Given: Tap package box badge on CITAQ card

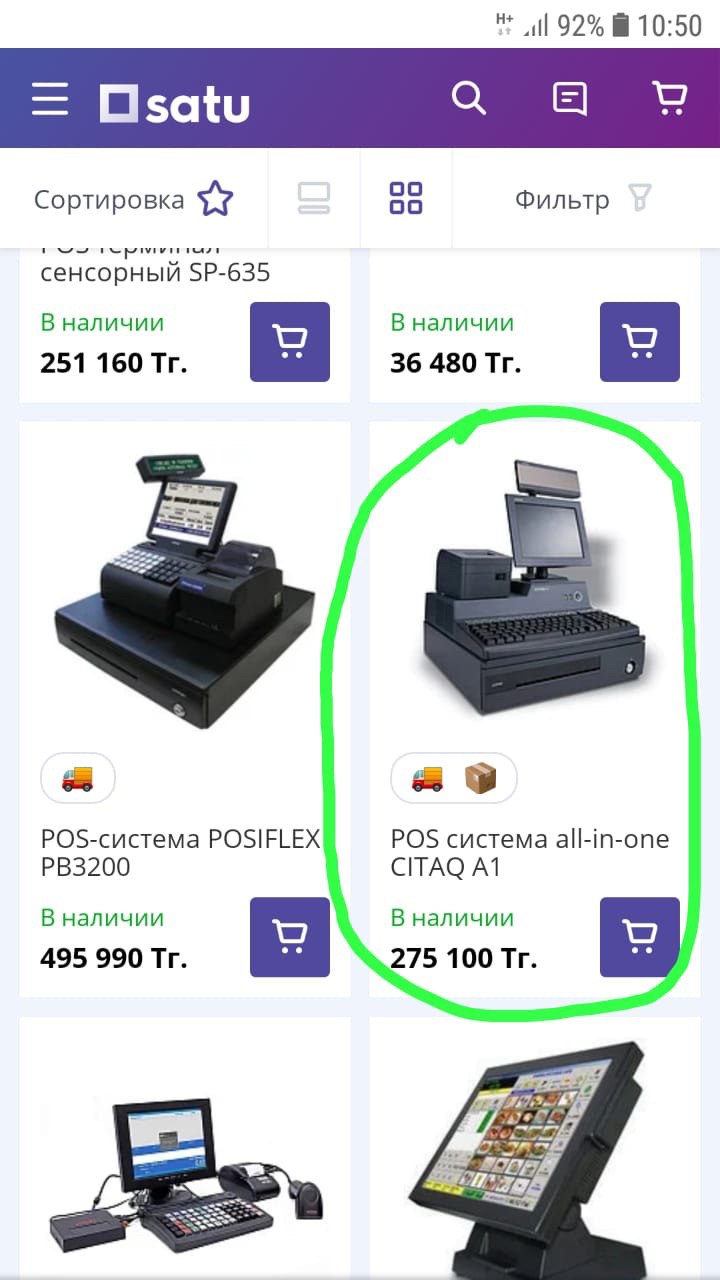Looking at the screenshot, I should pos(481,778).
